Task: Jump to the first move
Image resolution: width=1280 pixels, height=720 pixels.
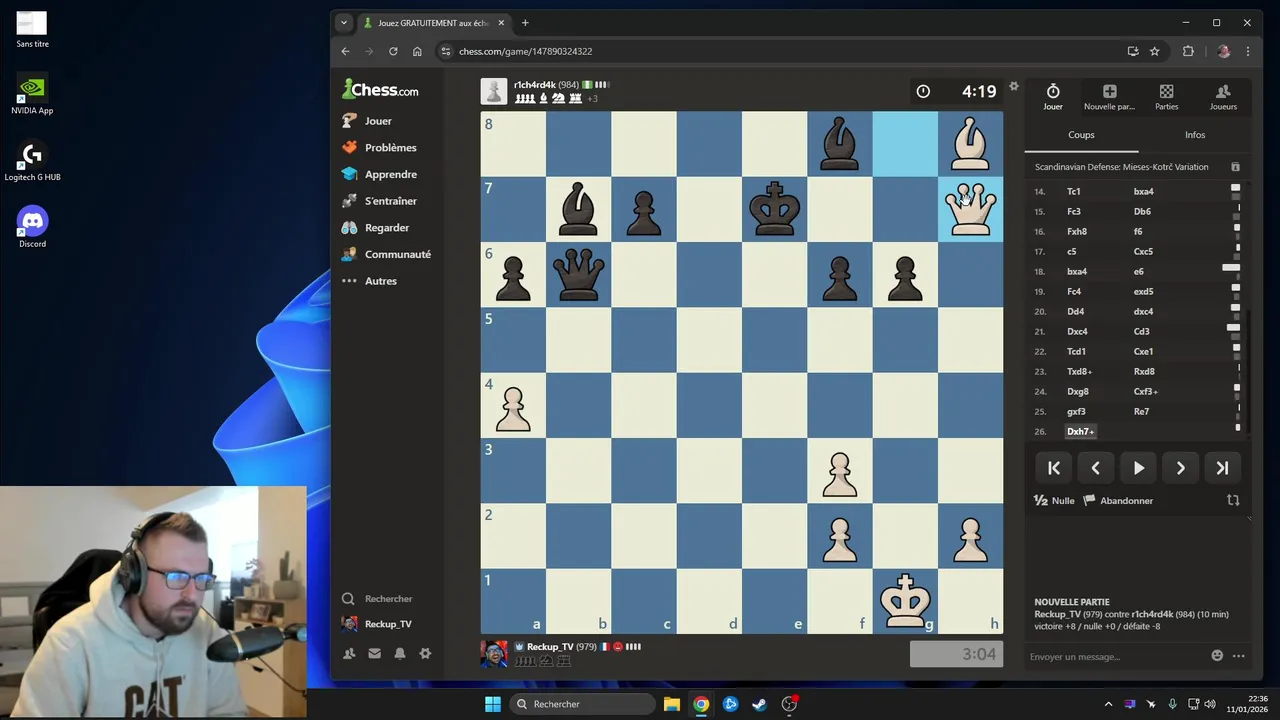Action: 1053,468
